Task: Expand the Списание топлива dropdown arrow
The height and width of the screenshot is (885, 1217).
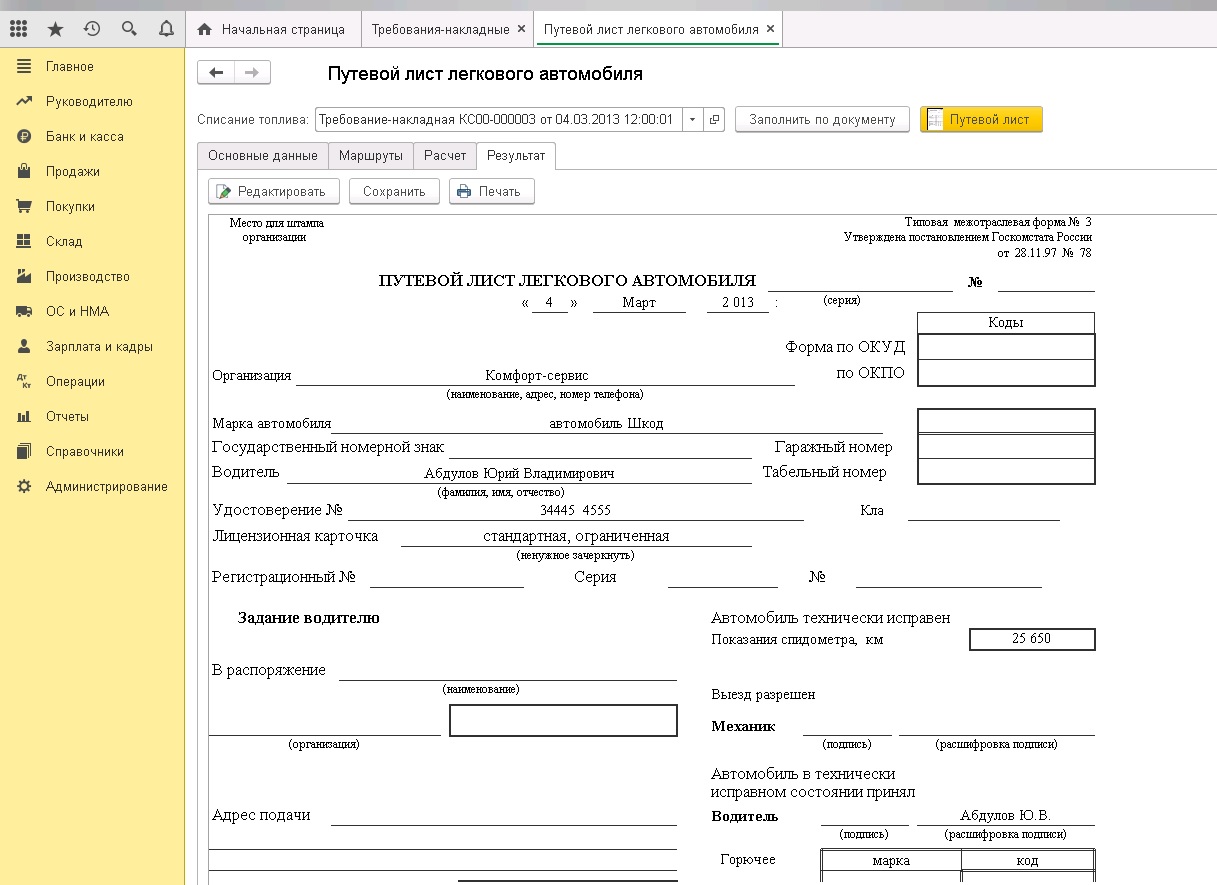Action: click(x=693, y=120)
